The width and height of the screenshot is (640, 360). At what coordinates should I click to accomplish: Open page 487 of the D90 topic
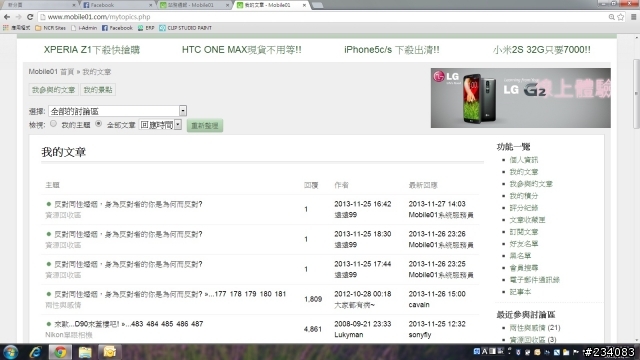pos(197,324)
